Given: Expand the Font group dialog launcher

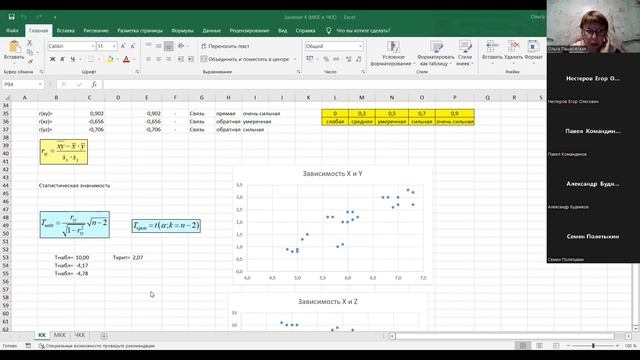Looking at the screenshot, I should point(137,71).
